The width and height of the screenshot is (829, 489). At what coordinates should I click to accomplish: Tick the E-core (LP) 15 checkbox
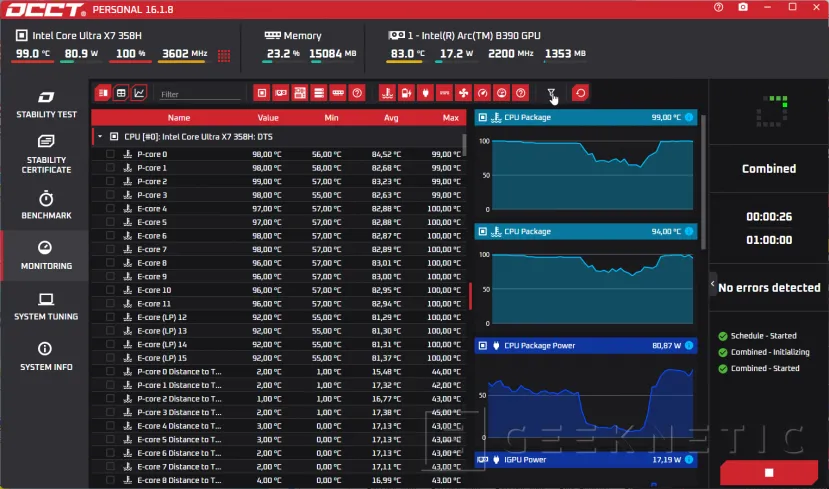110,358
